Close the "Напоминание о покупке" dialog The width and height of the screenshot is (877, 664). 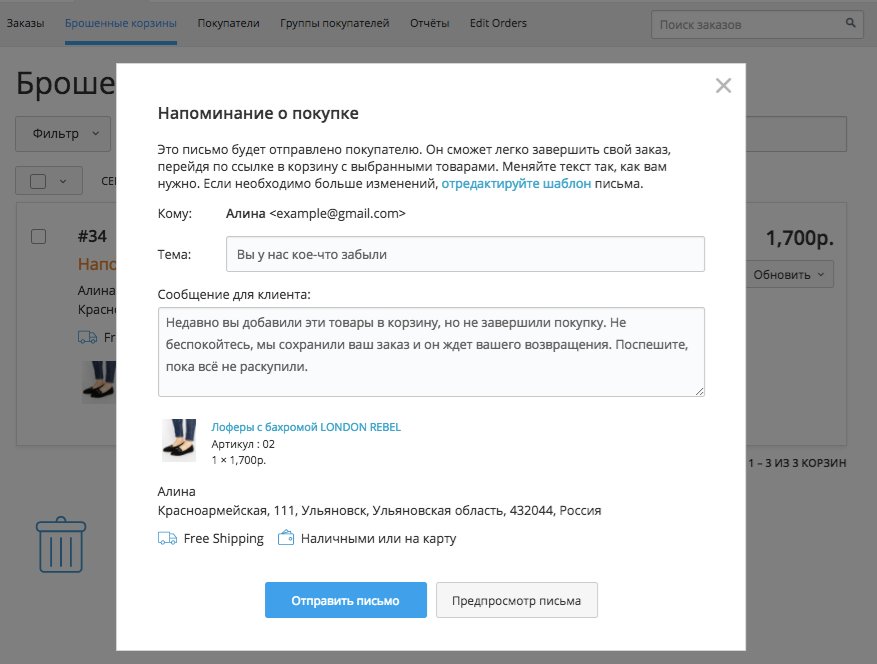click(723, 86)
